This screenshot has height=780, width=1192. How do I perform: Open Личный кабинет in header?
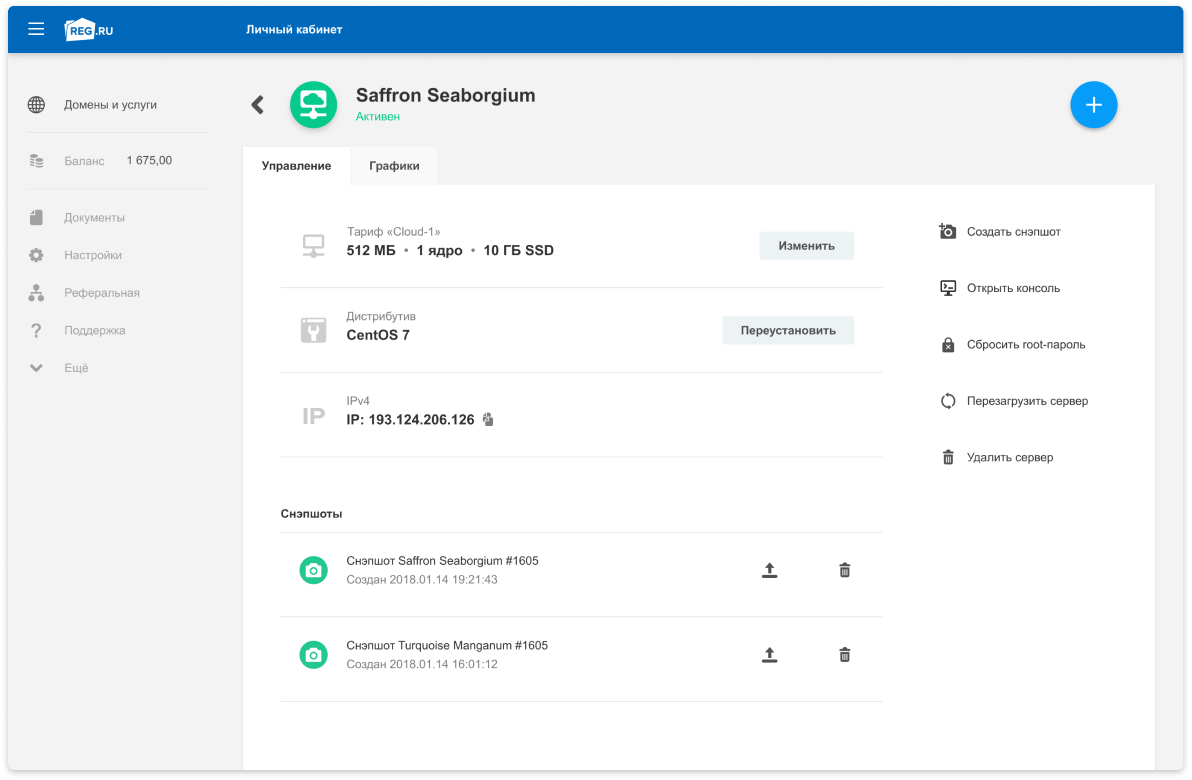click(x=294, y=30)
